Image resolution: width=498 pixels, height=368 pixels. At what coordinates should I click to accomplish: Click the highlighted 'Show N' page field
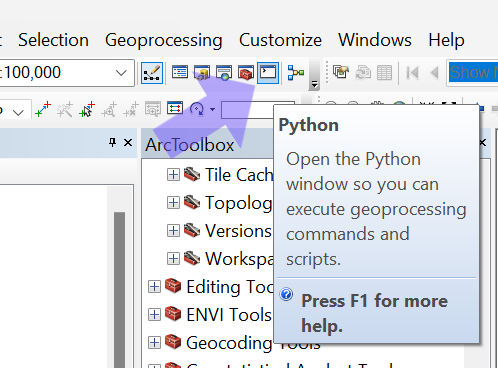tap(473, 73)
